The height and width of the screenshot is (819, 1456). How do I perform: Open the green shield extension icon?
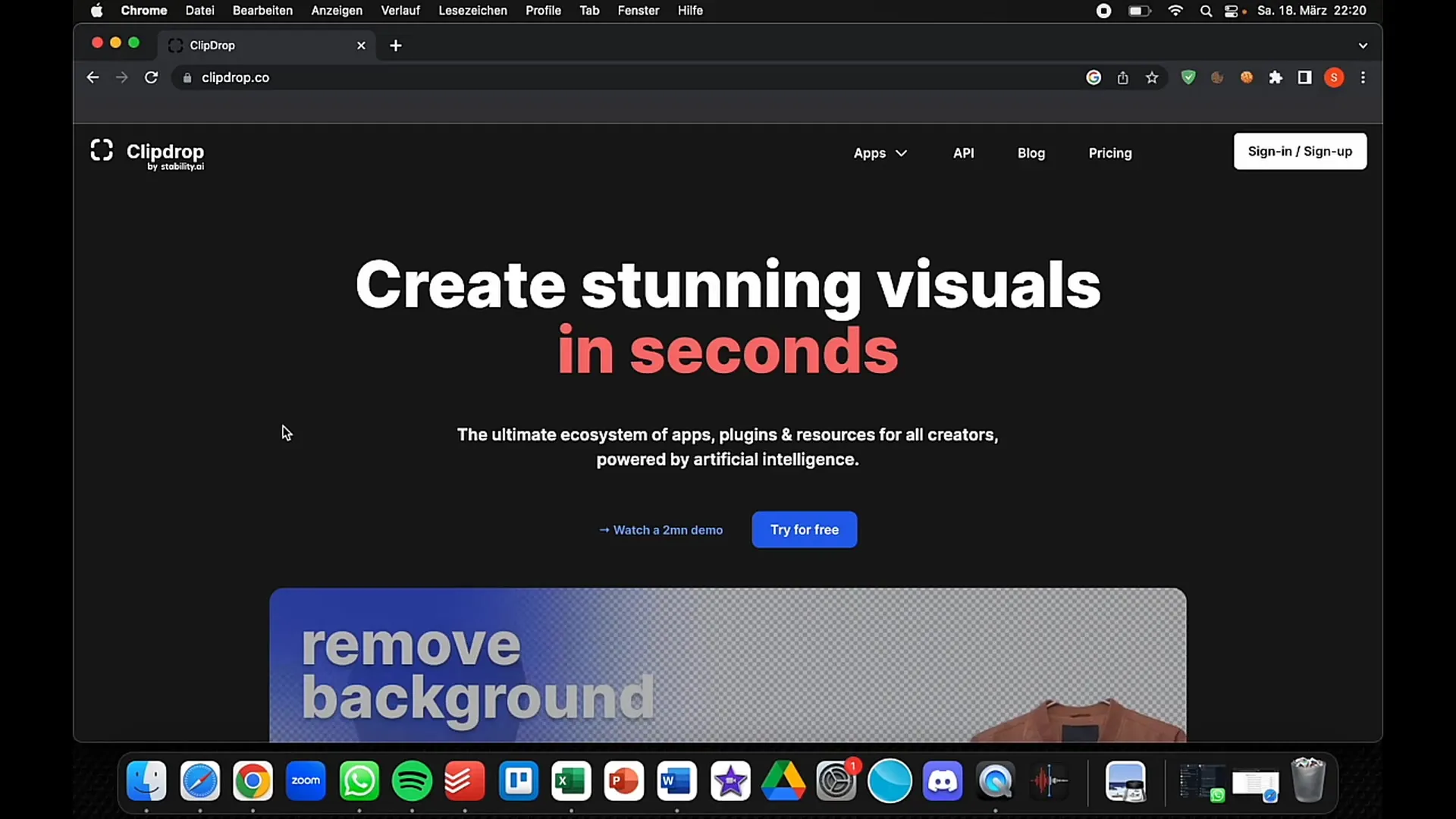[1188, 77]
